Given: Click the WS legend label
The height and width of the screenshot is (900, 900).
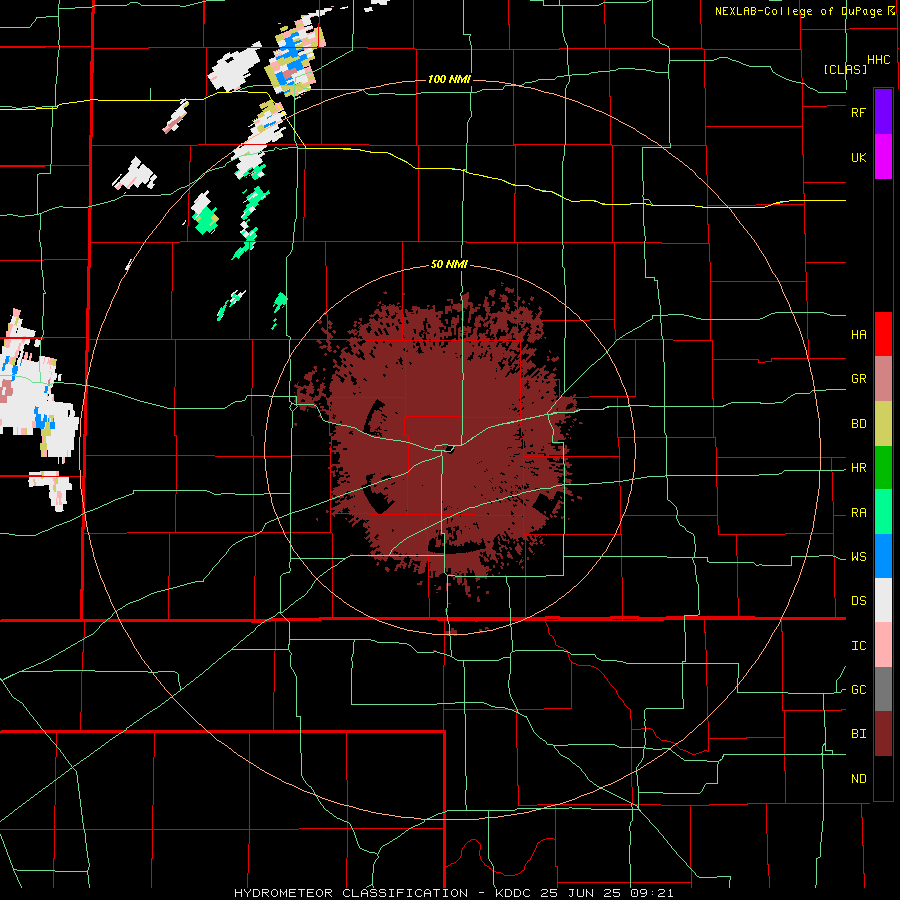Looking at the screenshot, I should point(858,557).
